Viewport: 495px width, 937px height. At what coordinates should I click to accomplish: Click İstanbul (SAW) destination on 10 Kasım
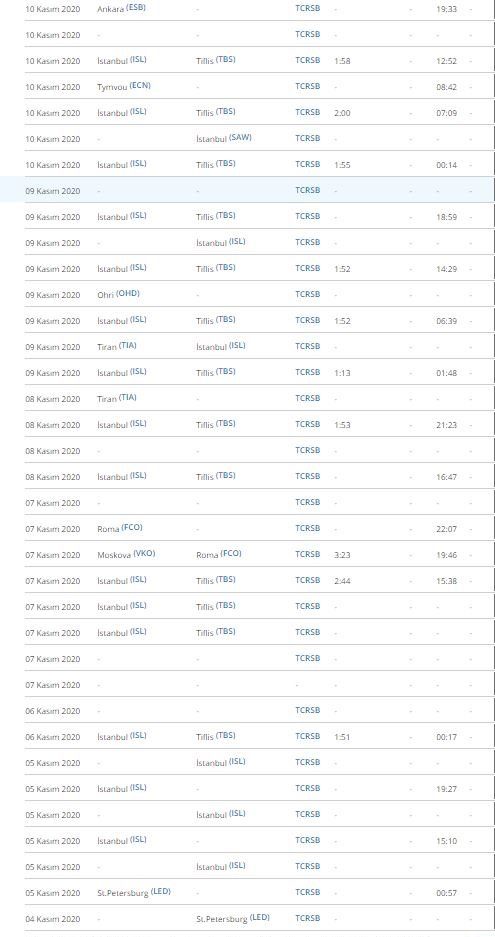point(224,138)
